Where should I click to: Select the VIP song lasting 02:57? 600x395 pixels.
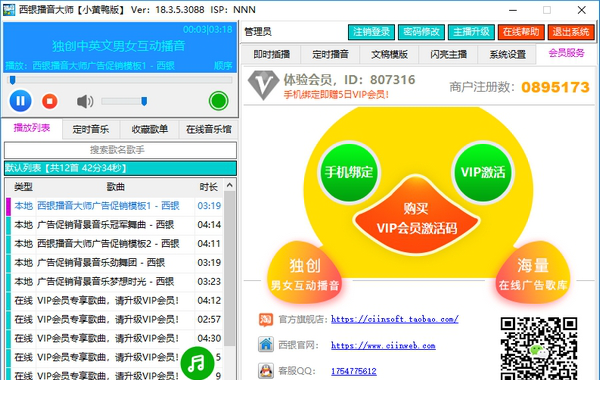(114, 320)
